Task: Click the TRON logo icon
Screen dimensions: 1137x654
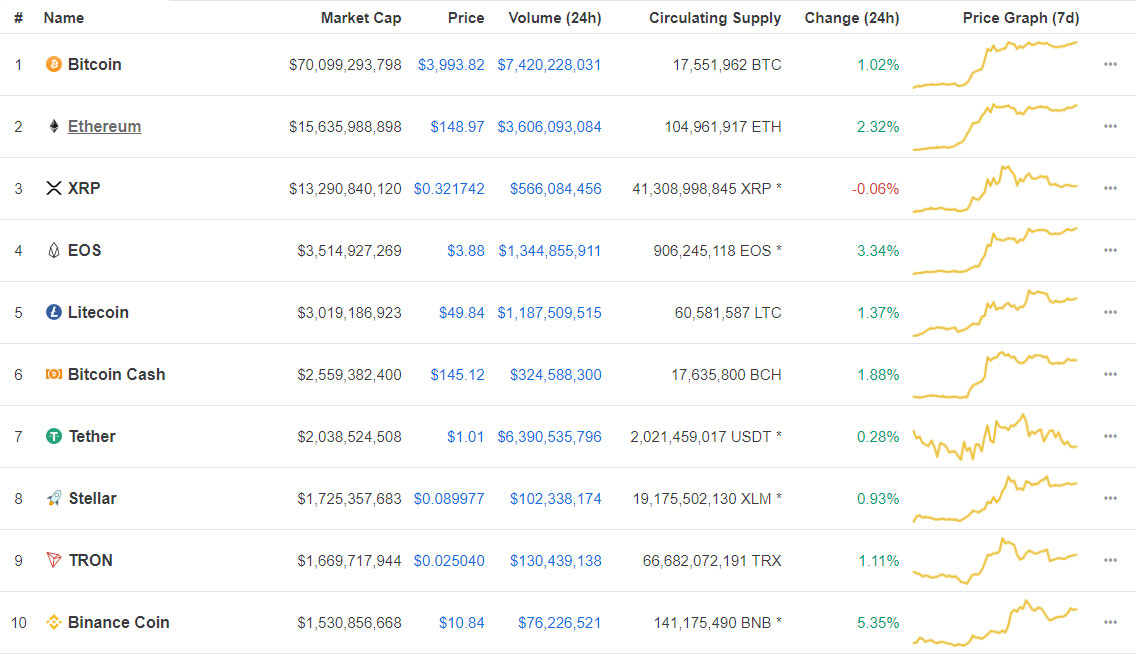Action: [54, 560]
